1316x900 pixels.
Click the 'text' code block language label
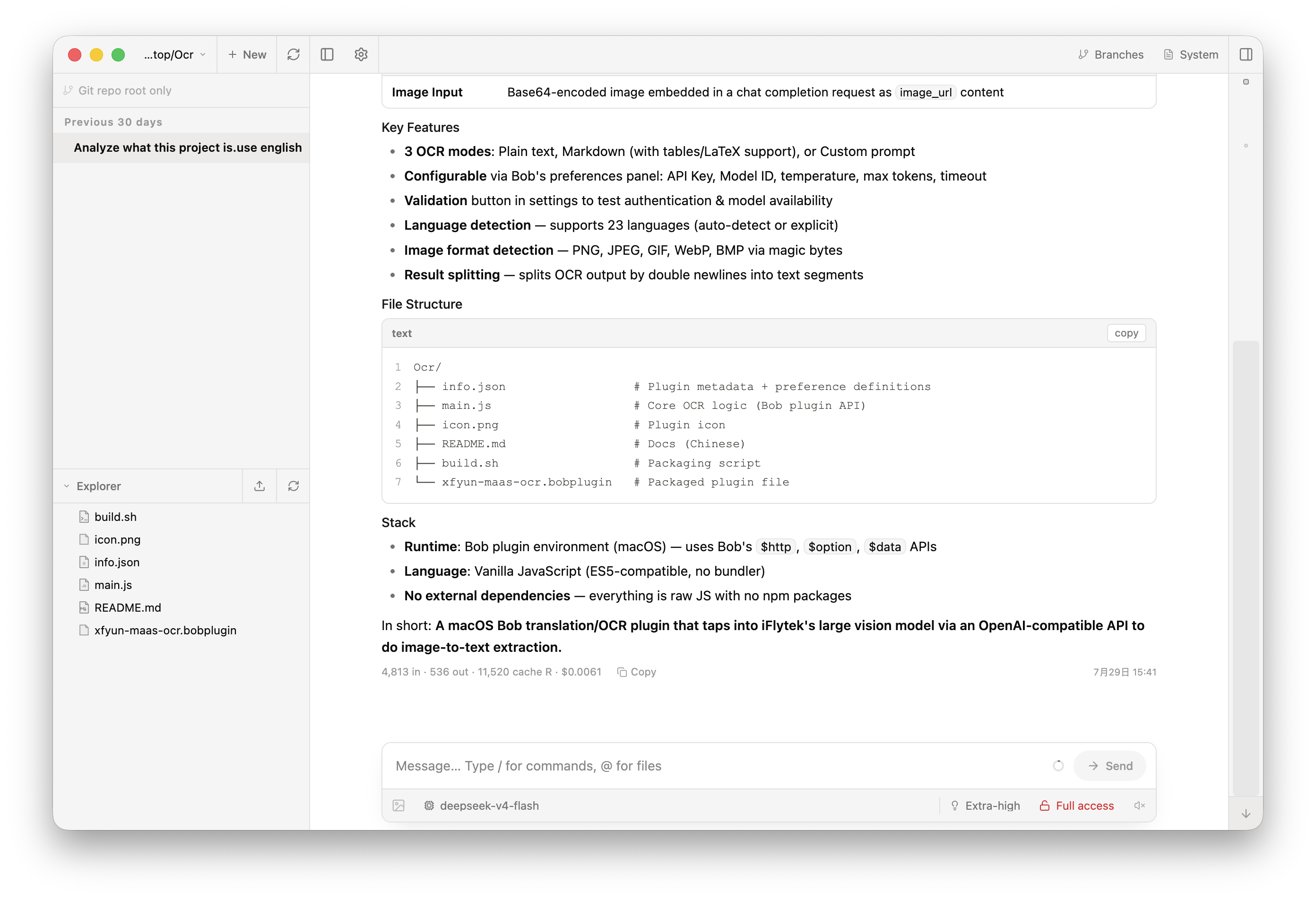(401, 333)
